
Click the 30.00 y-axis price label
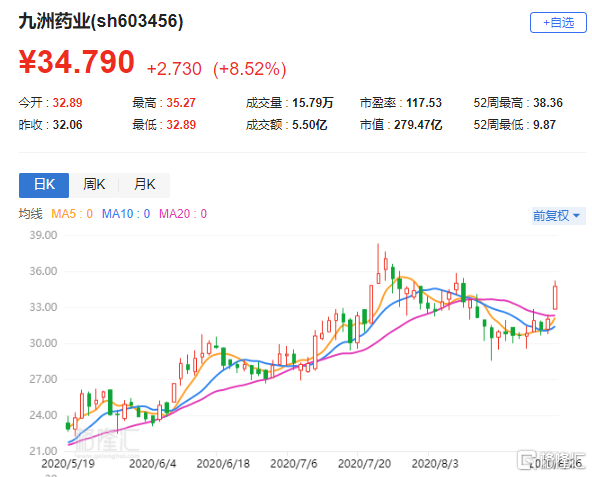pos(43,343)
